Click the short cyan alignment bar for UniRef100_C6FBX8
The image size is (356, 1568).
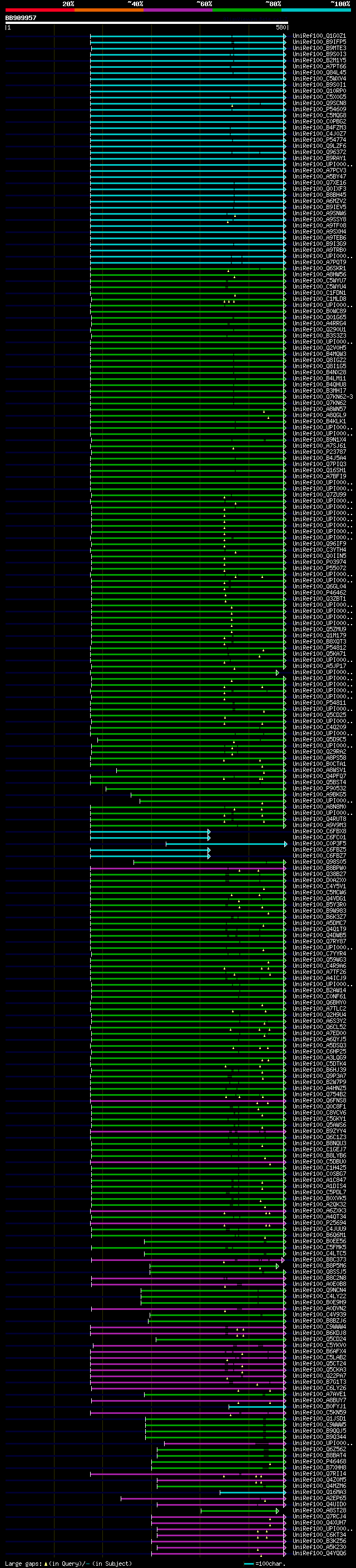tap(150, 831)
